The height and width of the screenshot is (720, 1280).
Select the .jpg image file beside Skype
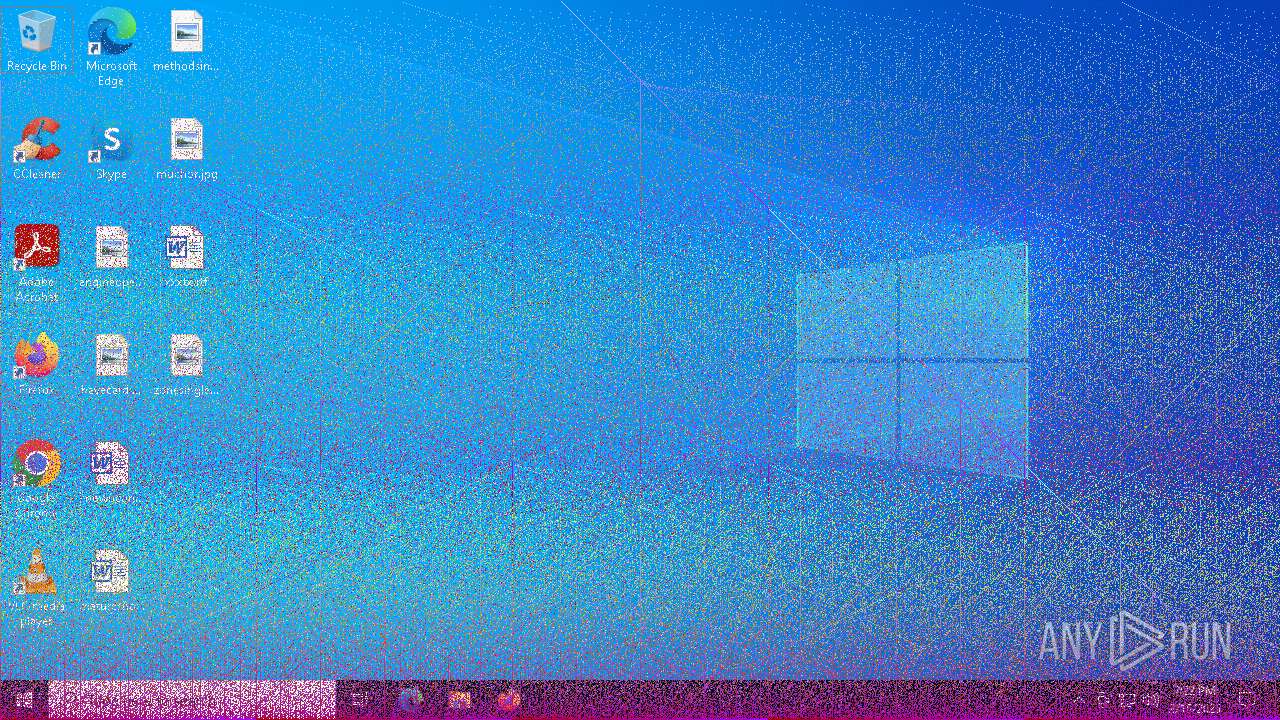point(186,149)
